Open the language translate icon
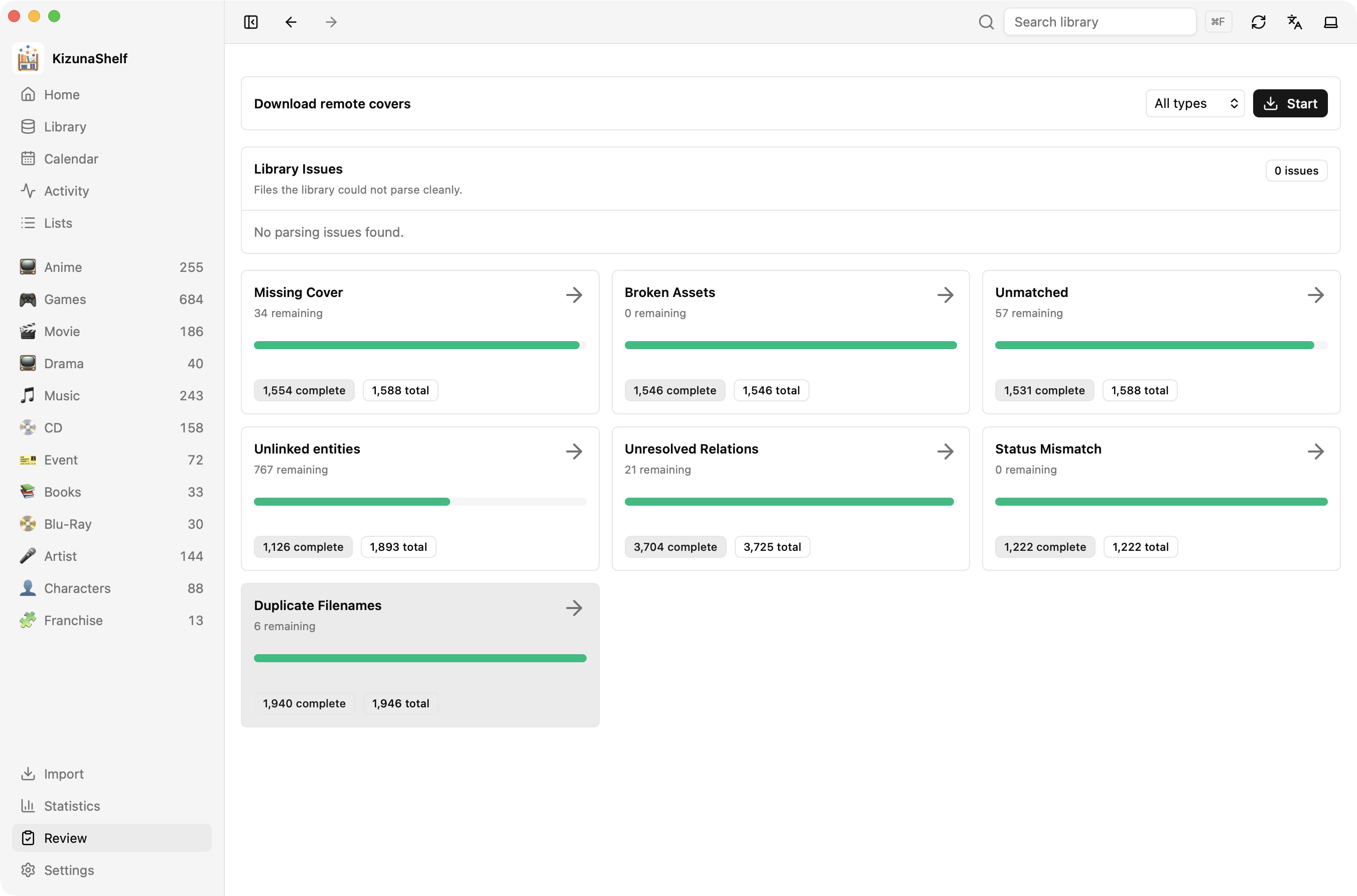This screenshot has width=1357, height=896. [x=1294, y=22]
